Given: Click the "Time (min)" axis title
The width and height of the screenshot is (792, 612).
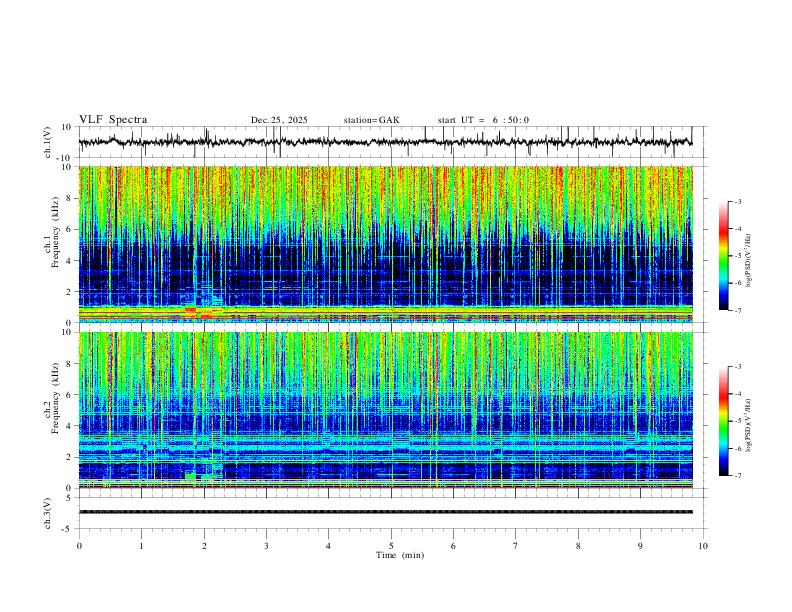Looking at the screenshot, I should (400, 555).
